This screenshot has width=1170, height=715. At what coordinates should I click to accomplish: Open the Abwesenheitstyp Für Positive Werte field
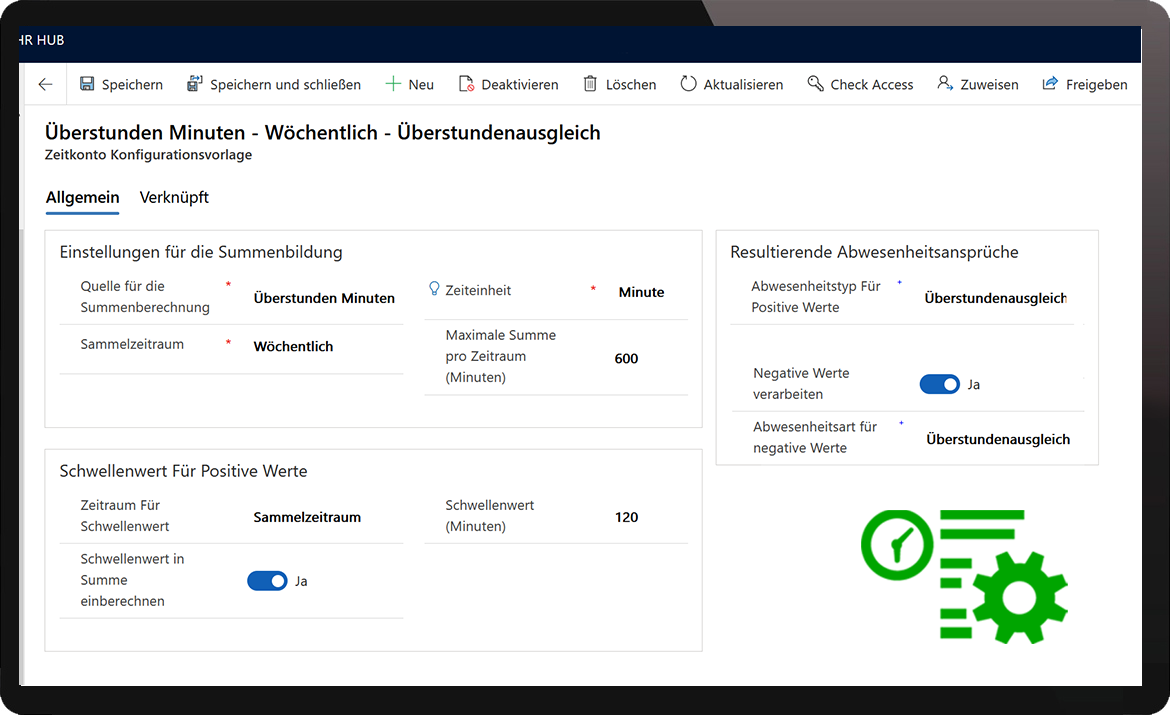[995, 297]
